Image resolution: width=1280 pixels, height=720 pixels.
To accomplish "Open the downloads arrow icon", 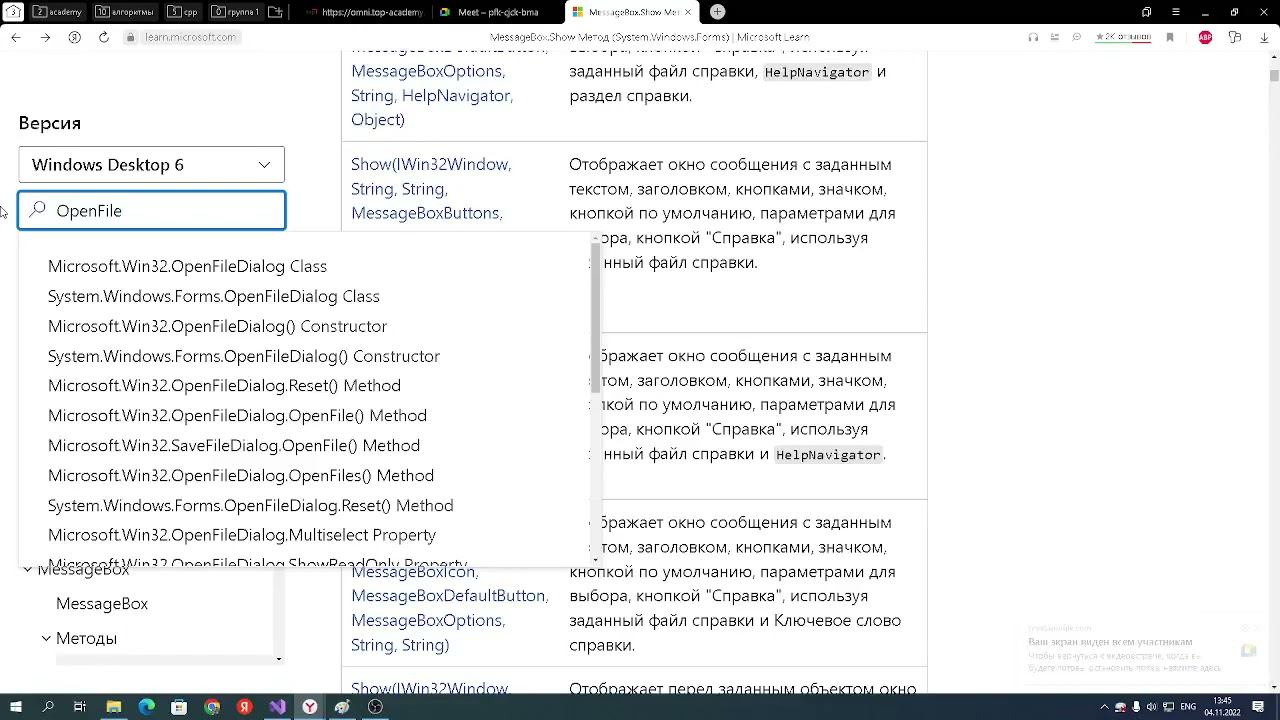I will tap(1263, 37).
